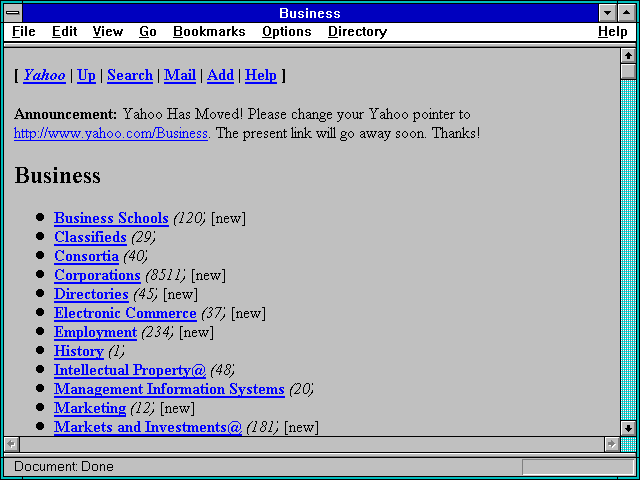Click the Business page heading
Screen dimensions: 640x480
point(58,176)
